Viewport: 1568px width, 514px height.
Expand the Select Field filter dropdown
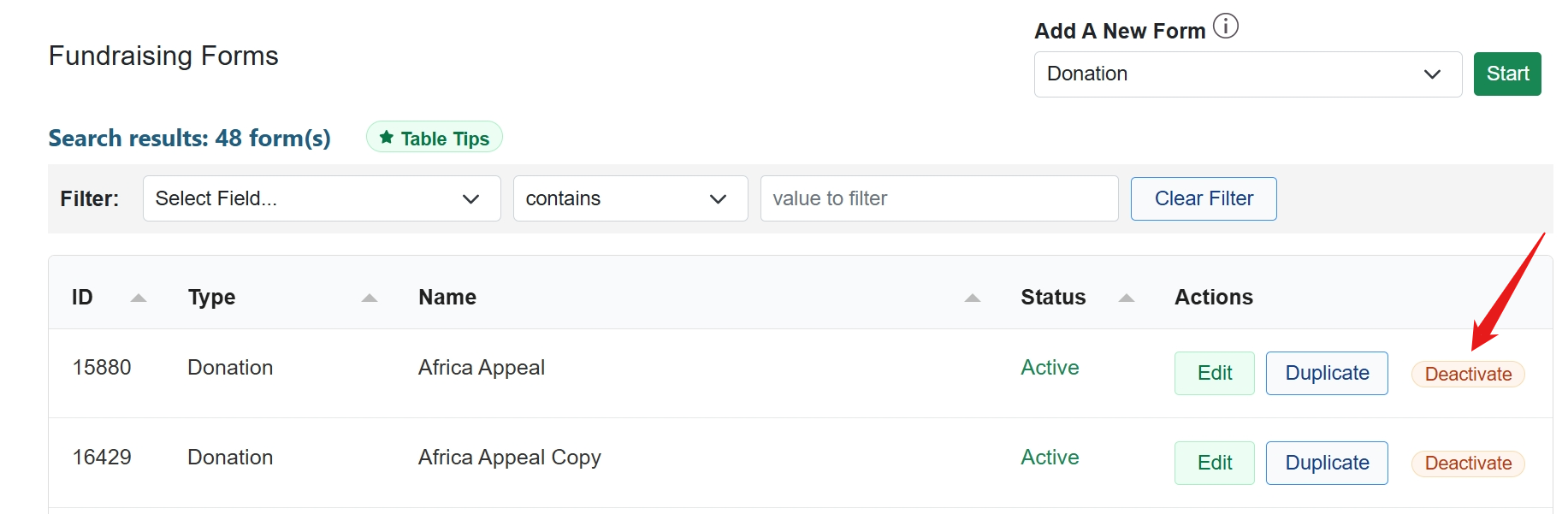coord(321,198)
